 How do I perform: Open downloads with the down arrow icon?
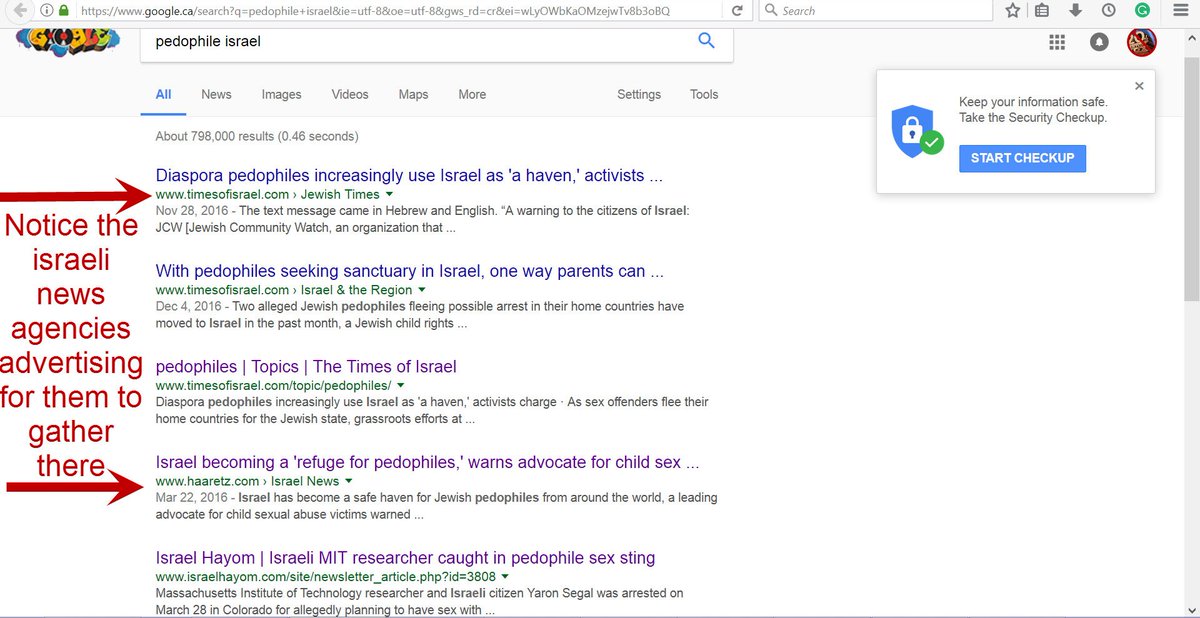click(x=1076, y=11)
